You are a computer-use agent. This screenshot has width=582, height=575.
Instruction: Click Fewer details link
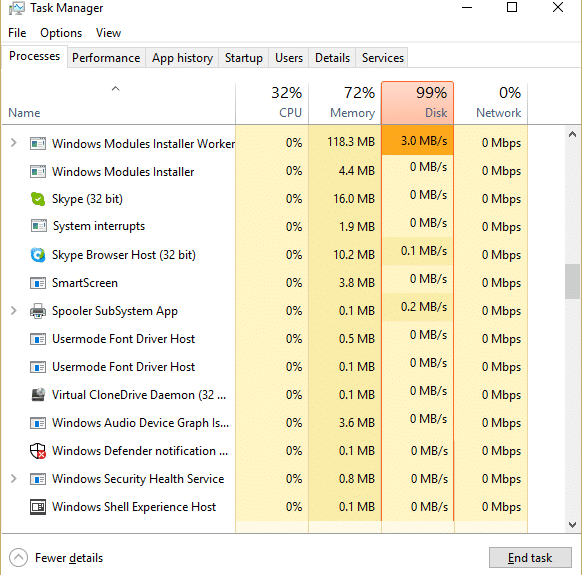(x=69, y=558)
